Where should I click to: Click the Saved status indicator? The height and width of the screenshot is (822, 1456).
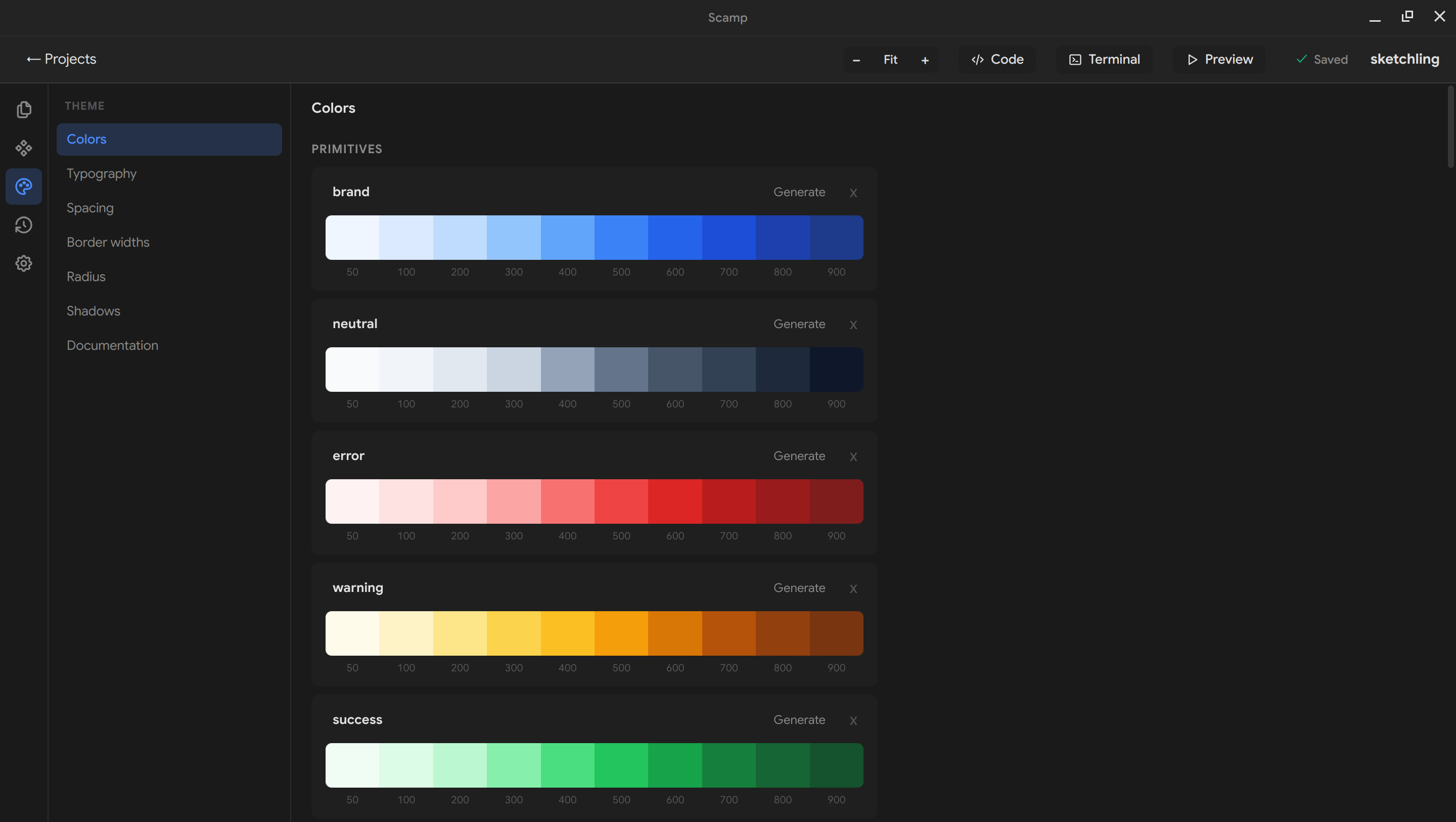tap(1322, 59)
